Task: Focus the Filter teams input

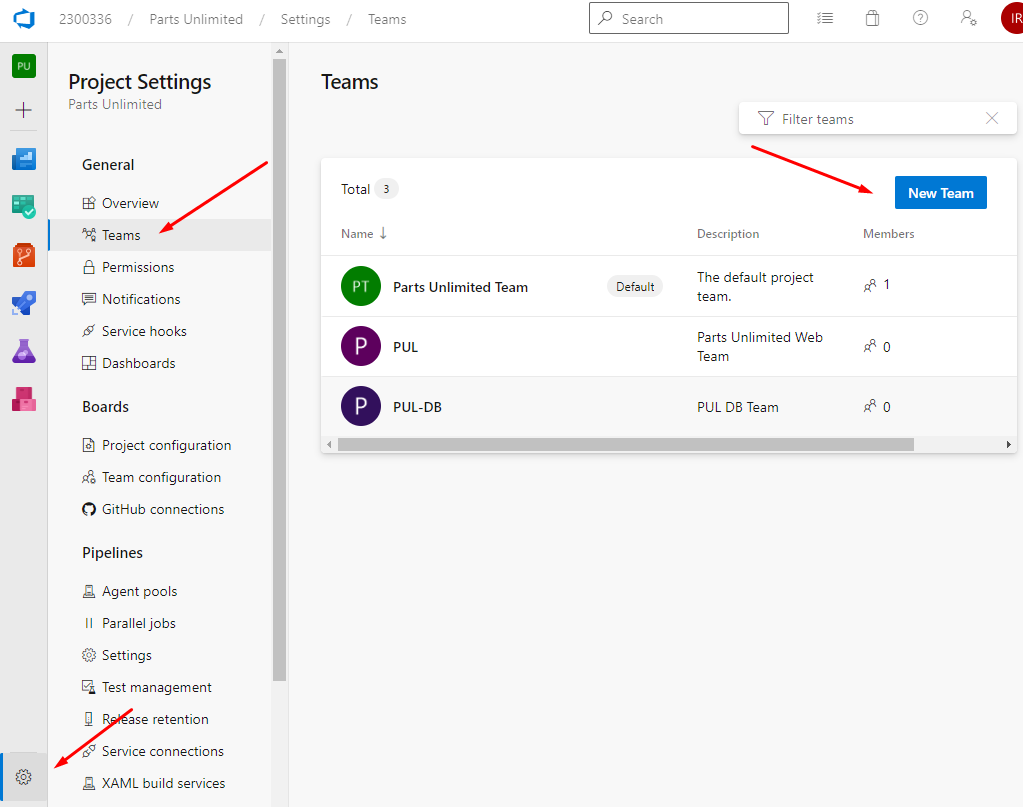Action: (x=878, y=119)
